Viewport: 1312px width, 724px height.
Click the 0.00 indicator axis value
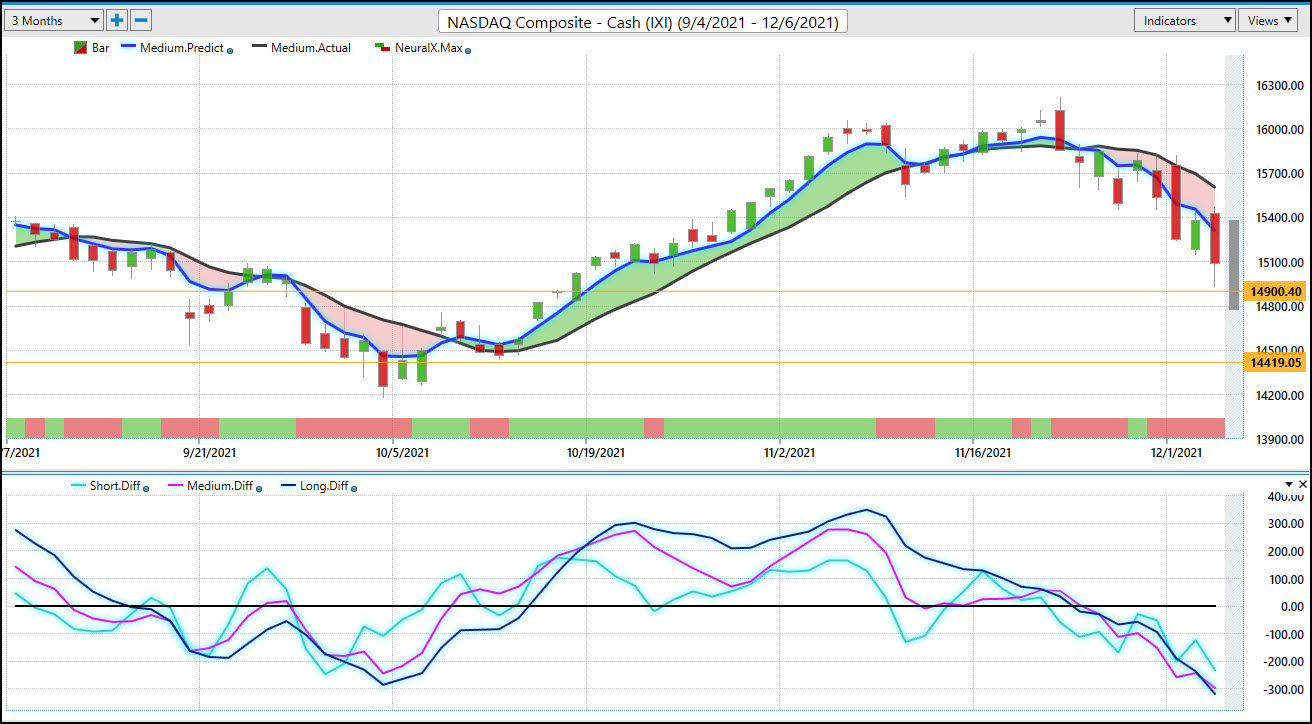(x=1291, y=607)
